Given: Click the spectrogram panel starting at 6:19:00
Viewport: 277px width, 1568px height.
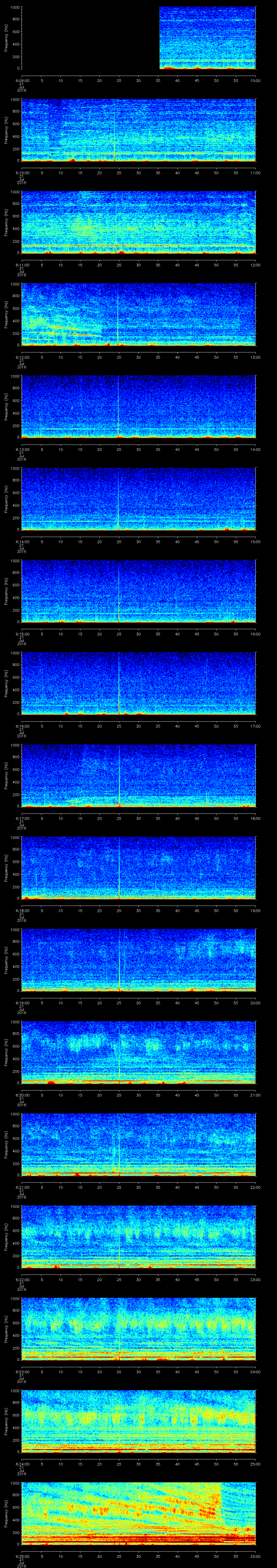Looking at the screenshot, I should point(139,960).
